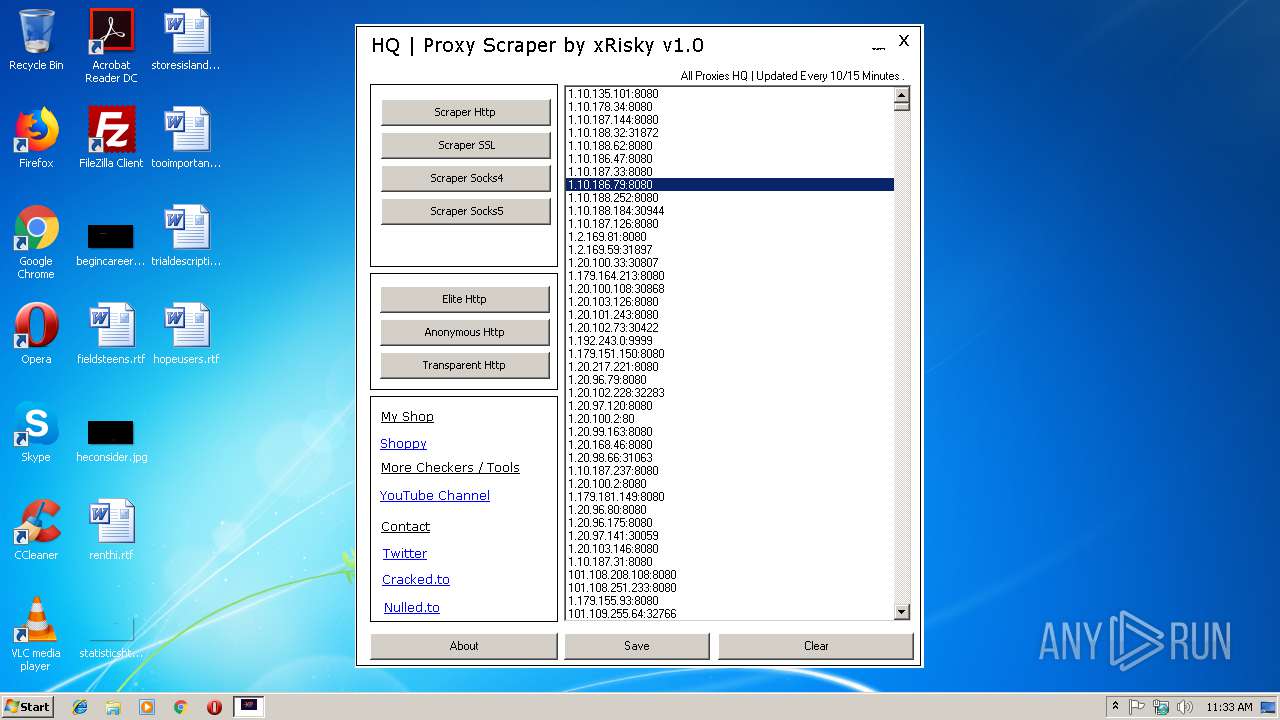
Task: Open the Twitter link
Action: point(405,553)
